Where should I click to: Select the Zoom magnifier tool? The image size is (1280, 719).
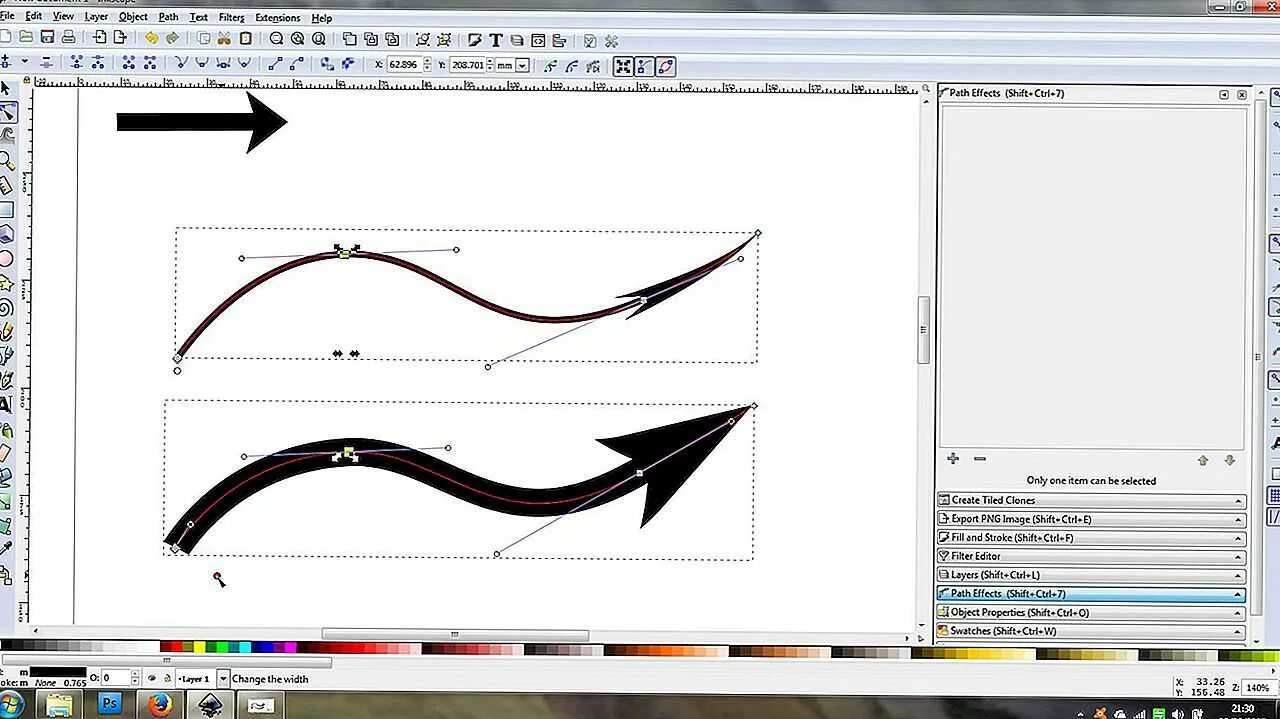click(6, 160)
